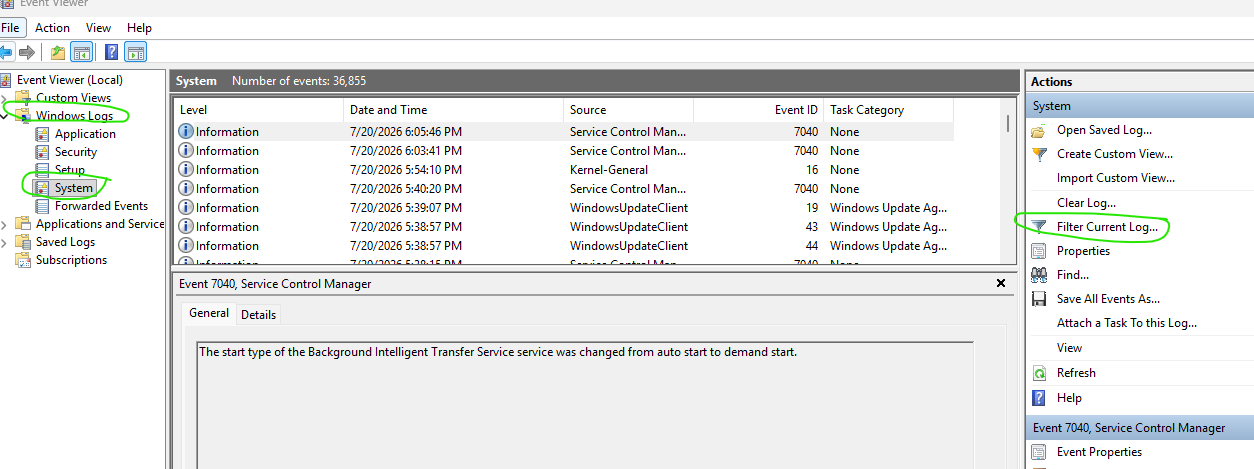Viewport: 1254px width, 469px height.
Task: Click the Save All Events As disk icon
Action: (1039, 299)
